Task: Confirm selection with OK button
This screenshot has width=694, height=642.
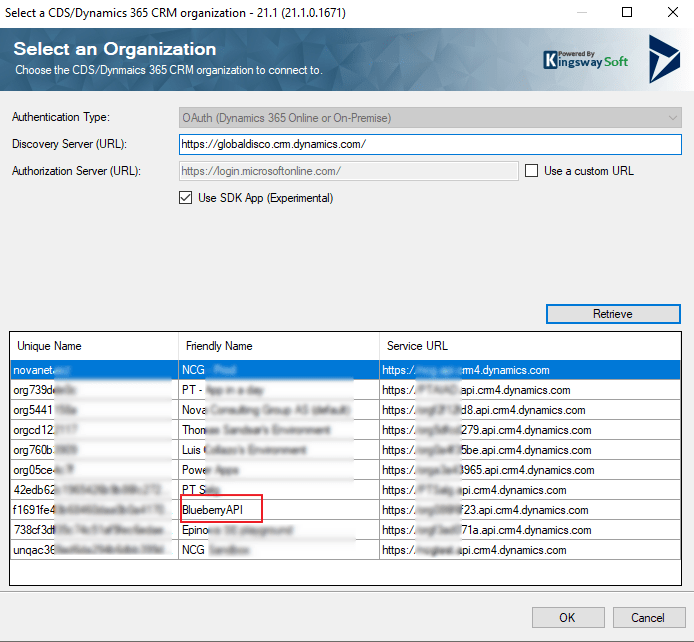Action: click(567, 617)
